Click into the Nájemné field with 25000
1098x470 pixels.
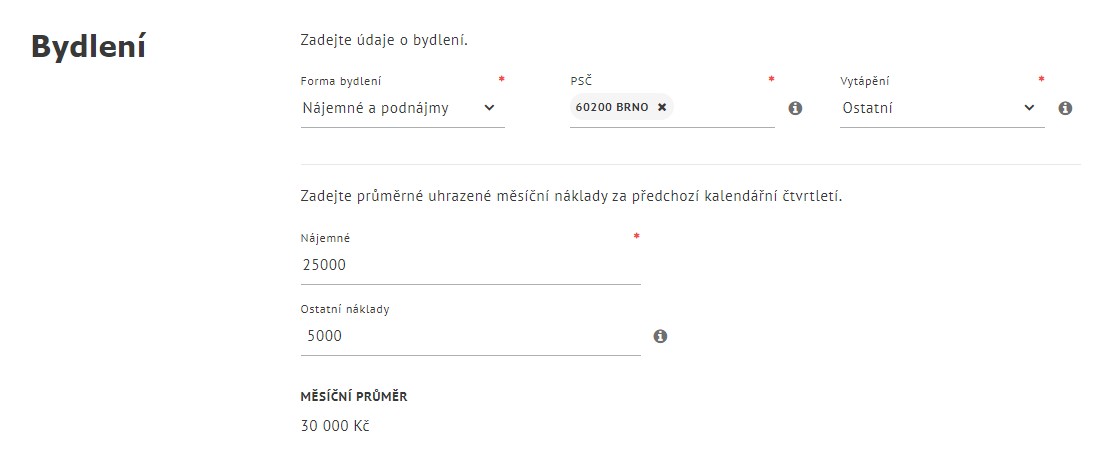point(471,265)
